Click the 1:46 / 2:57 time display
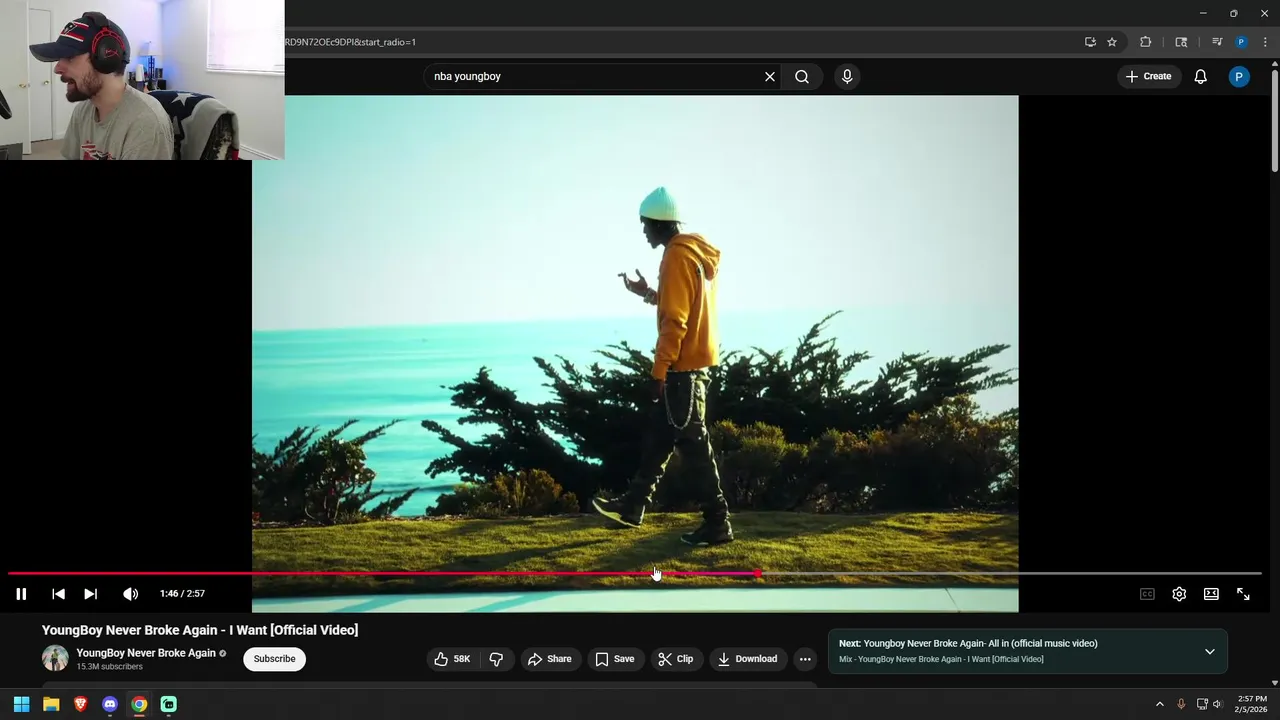This screenshot has width=1280, height=720. point(182,594)
